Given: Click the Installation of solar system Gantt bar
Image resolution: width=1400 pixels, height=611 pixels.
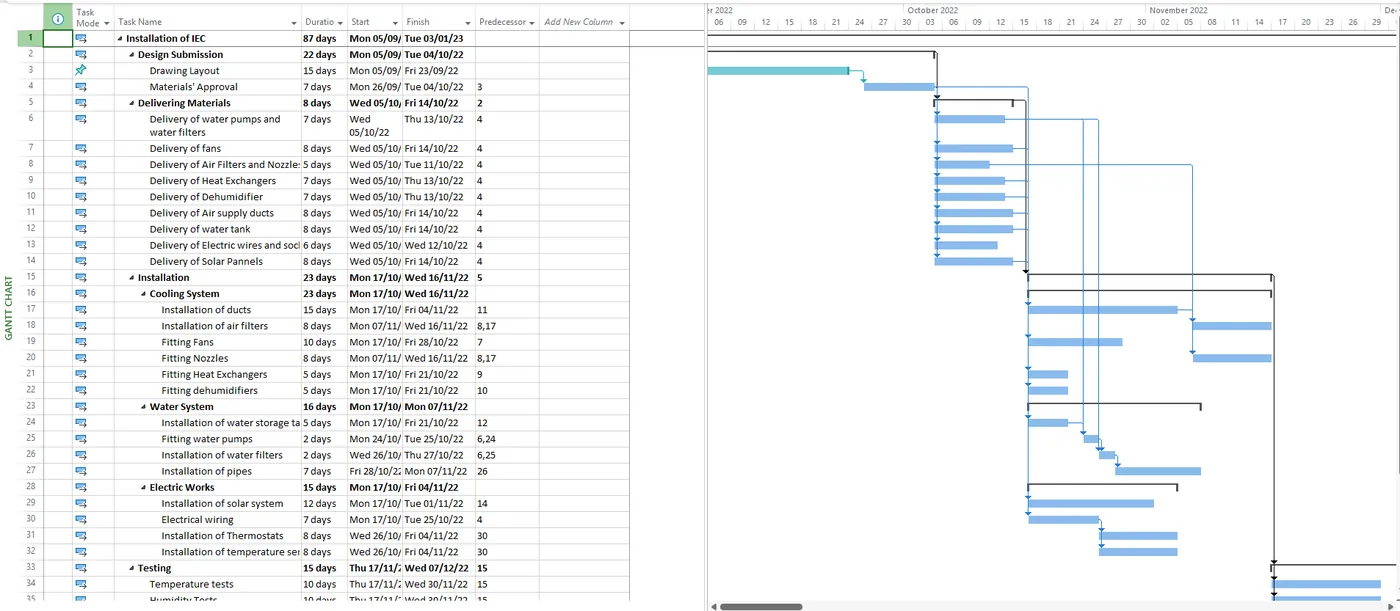Looking at the screenshot, I should [x=1091, y=503].
